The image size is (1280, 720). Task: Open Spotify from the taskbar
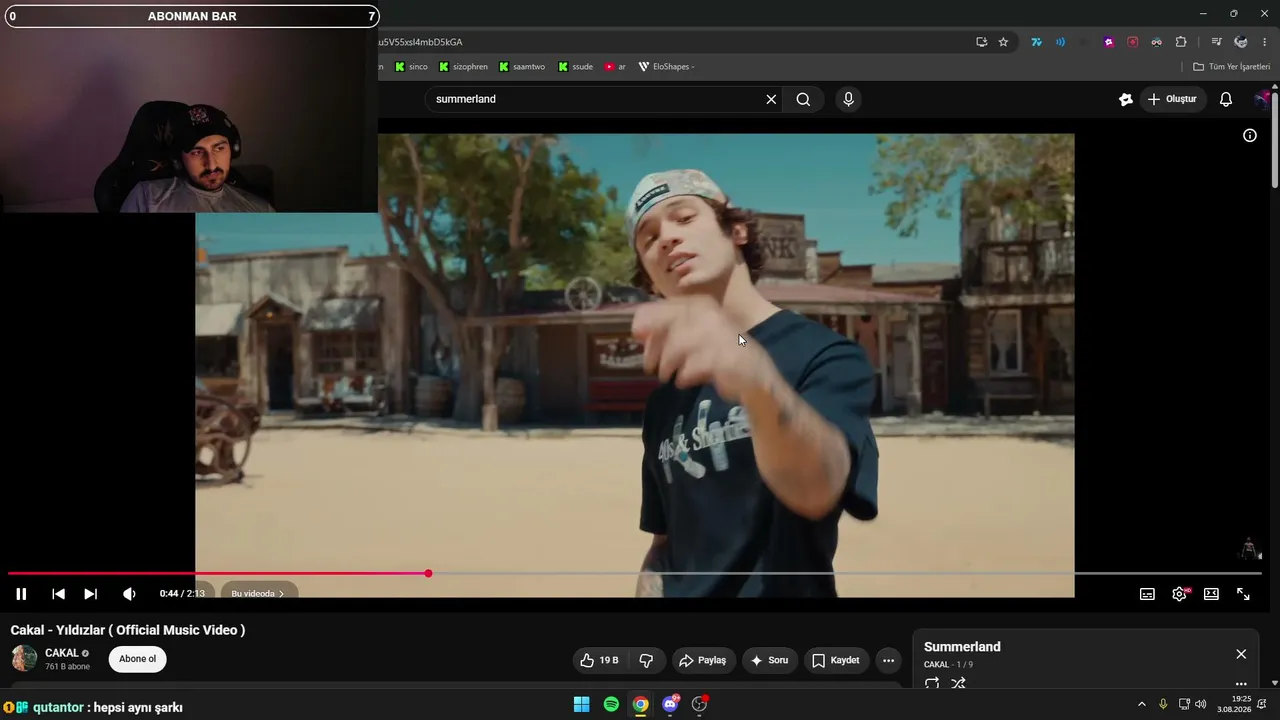click(x=611, y=704)
